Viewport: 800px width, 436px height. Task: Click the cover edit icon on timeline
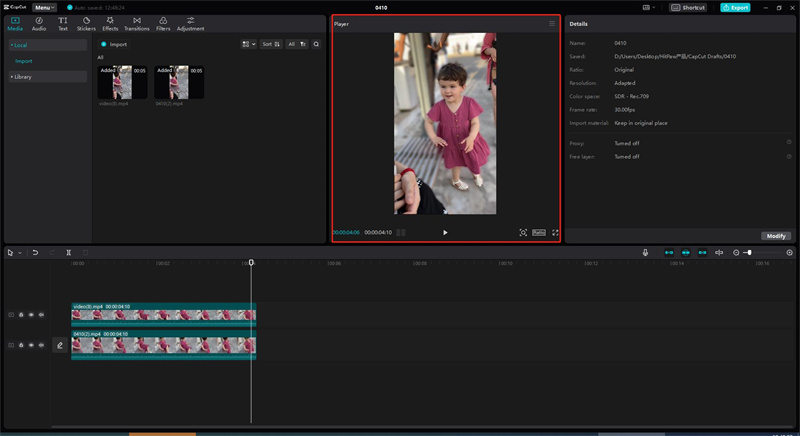click(x=60, y=345)
